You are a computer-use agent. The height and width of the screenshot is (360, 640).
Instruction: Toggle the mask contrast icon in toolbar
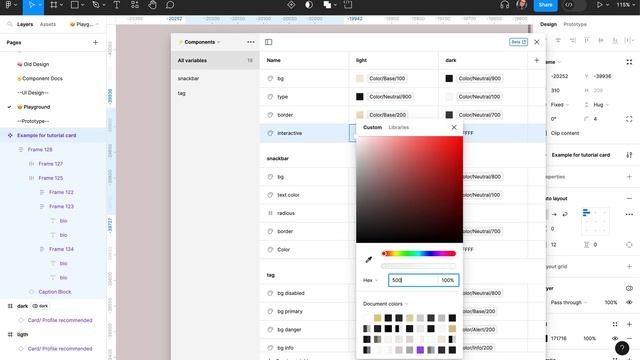coord(309,5)
